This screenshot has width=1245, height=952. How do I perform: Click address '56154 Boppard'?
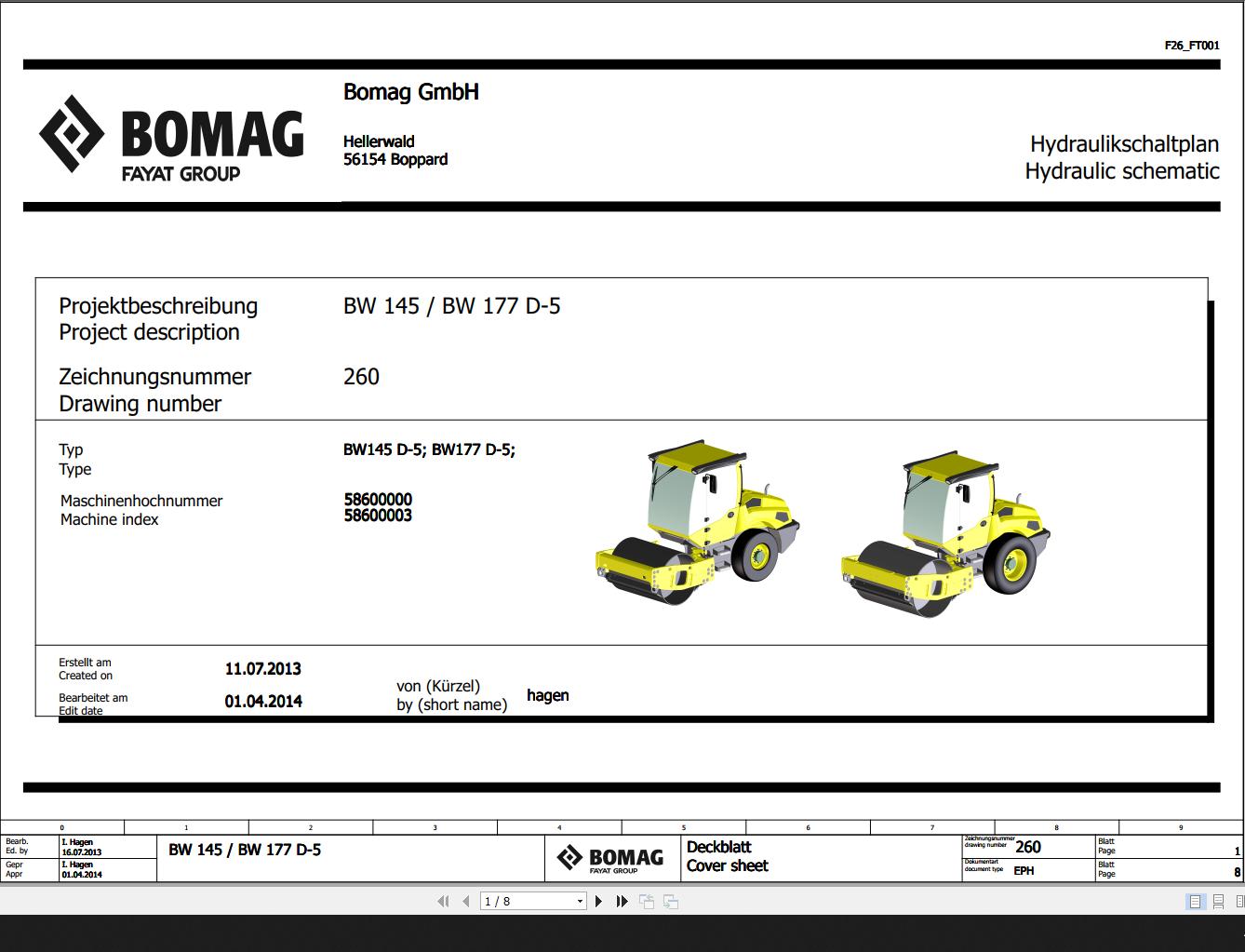click(x=395, y=159)
